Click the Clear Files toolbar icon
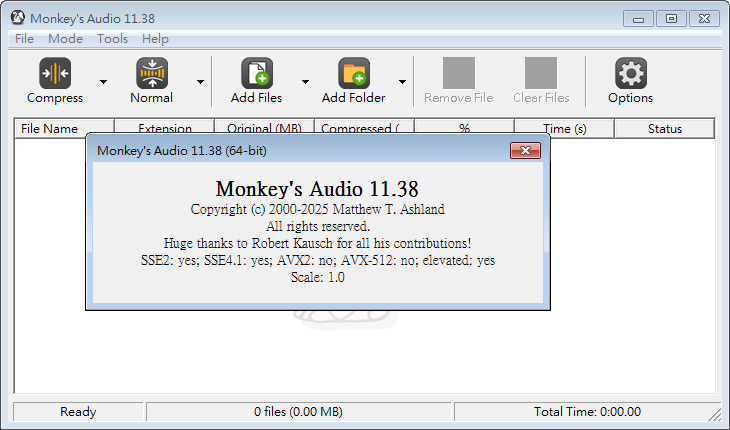This screenshot has width=730, height=430. tap(541, 73)
